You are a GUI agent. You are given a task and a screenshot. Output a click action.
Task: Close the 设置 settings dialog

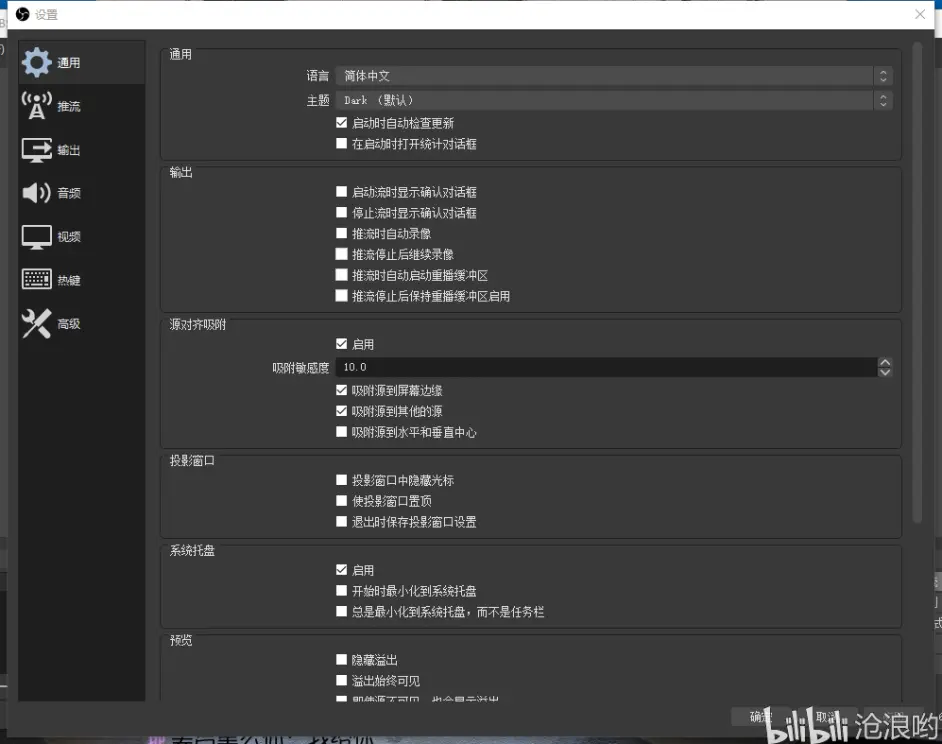[920, 14]
